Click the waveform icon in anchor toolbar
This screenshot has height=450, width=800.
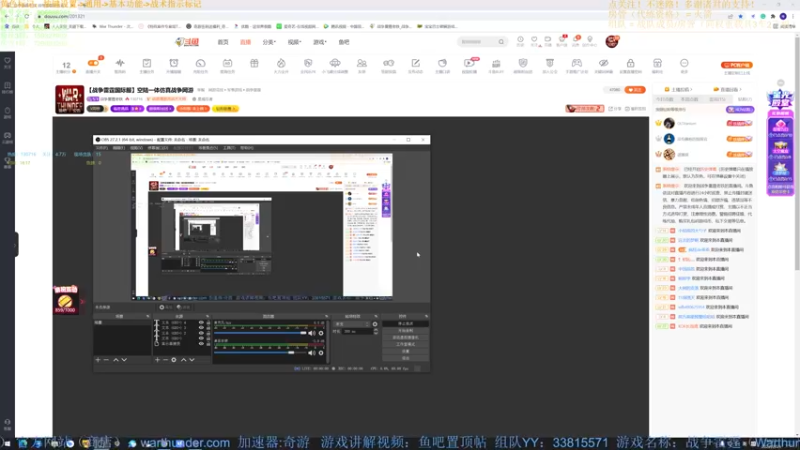point(120,63)
